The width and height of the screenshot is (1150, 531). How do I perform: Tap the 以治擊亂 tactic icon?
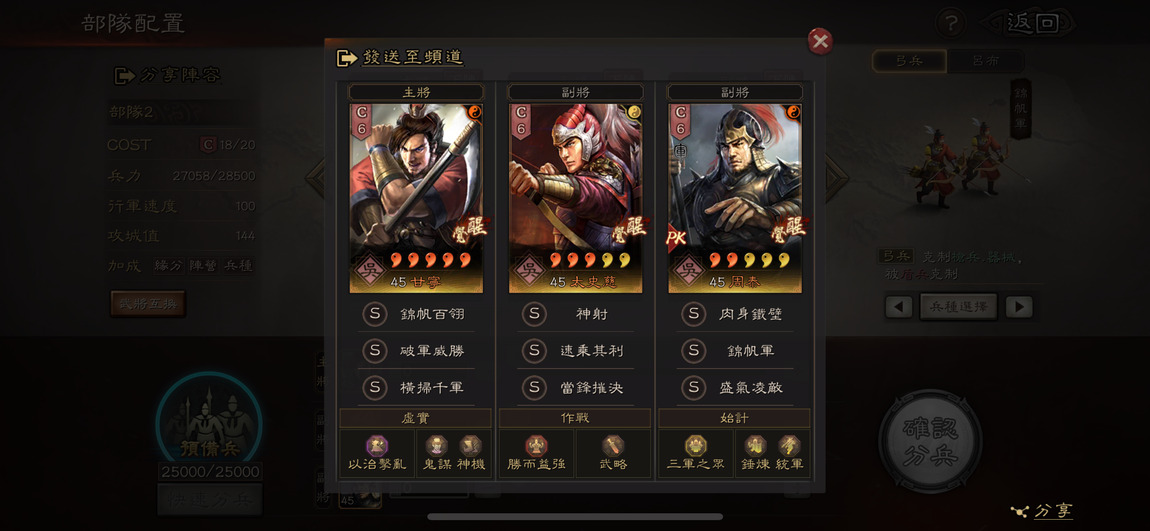376,446
